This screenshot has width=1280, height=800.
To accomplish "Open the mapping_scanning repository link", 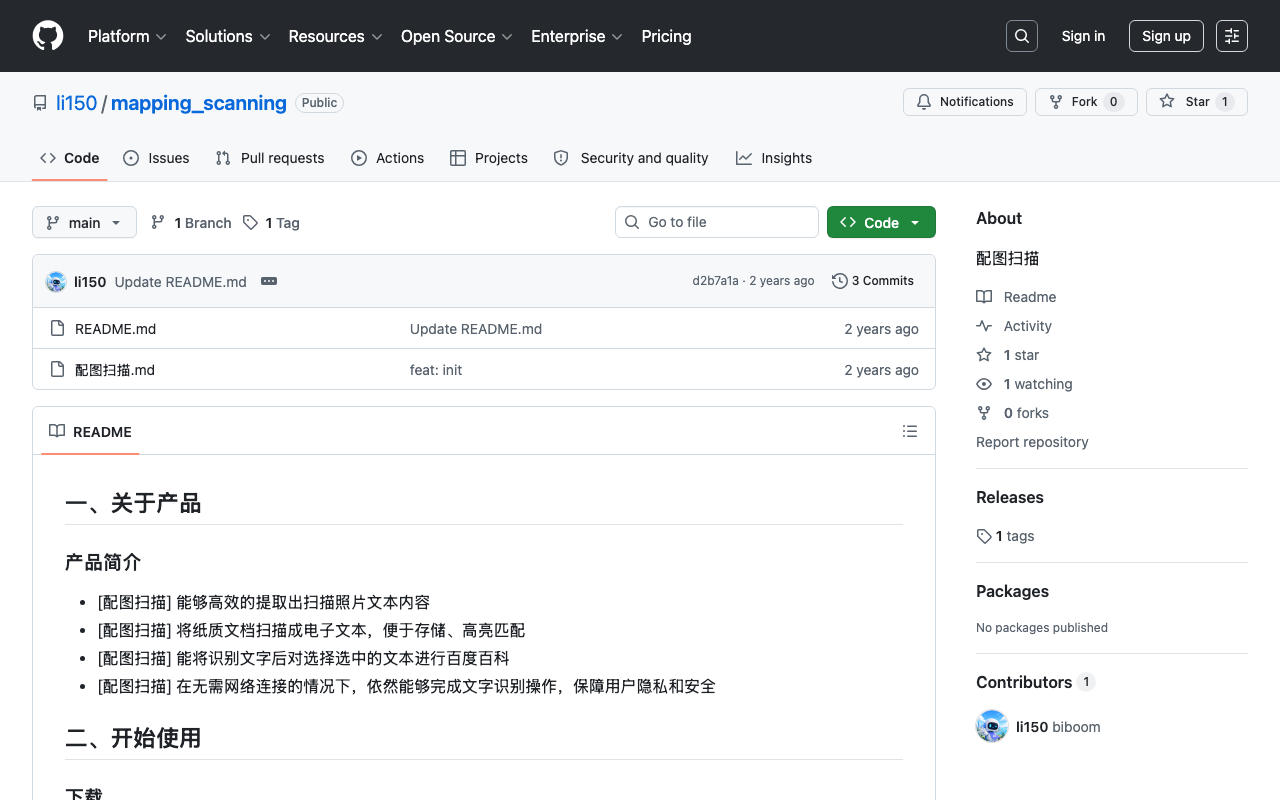I will coord(199,103).
